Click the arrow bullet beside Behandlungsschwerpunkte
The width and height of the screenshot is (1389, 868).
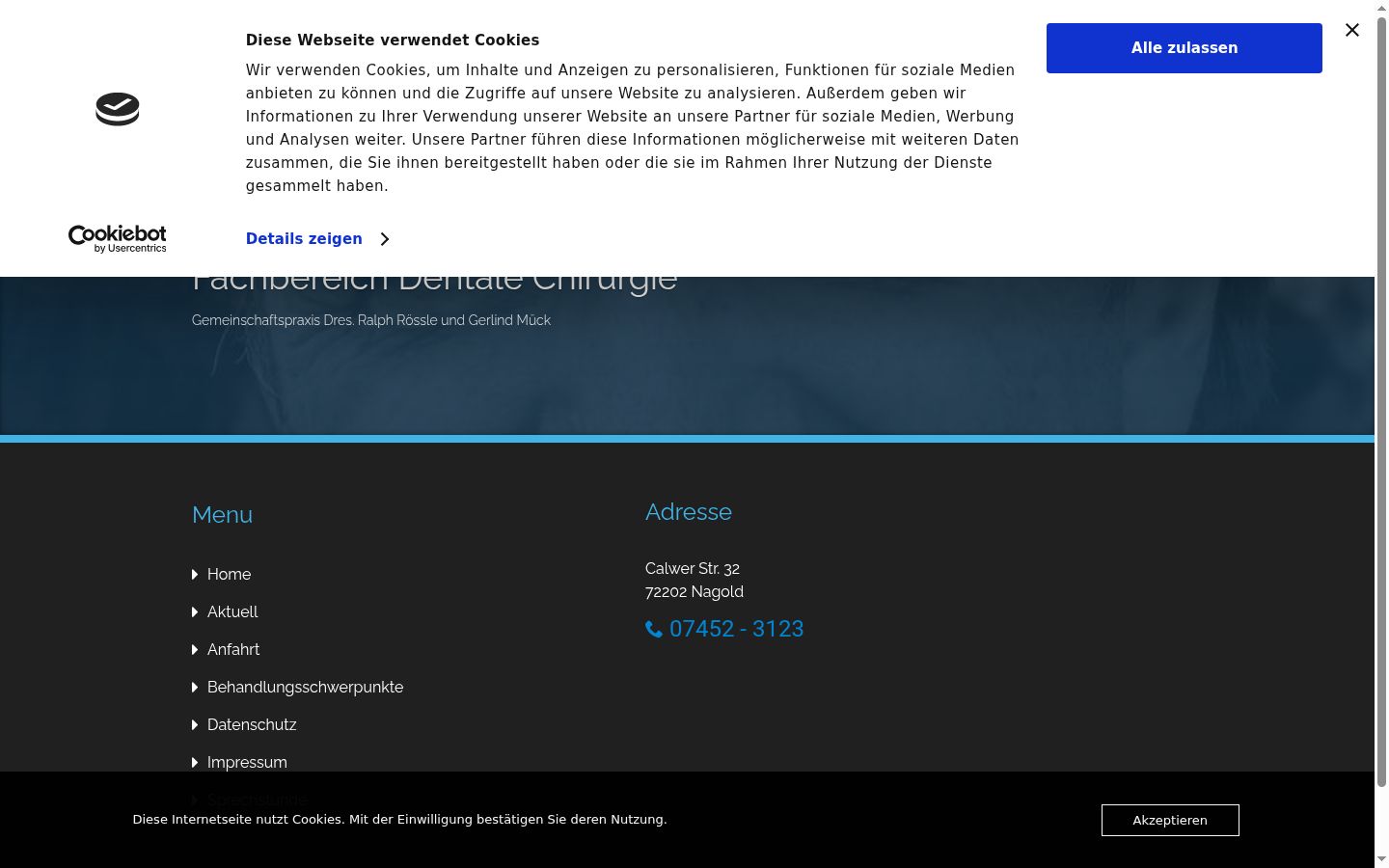(195, 688)
